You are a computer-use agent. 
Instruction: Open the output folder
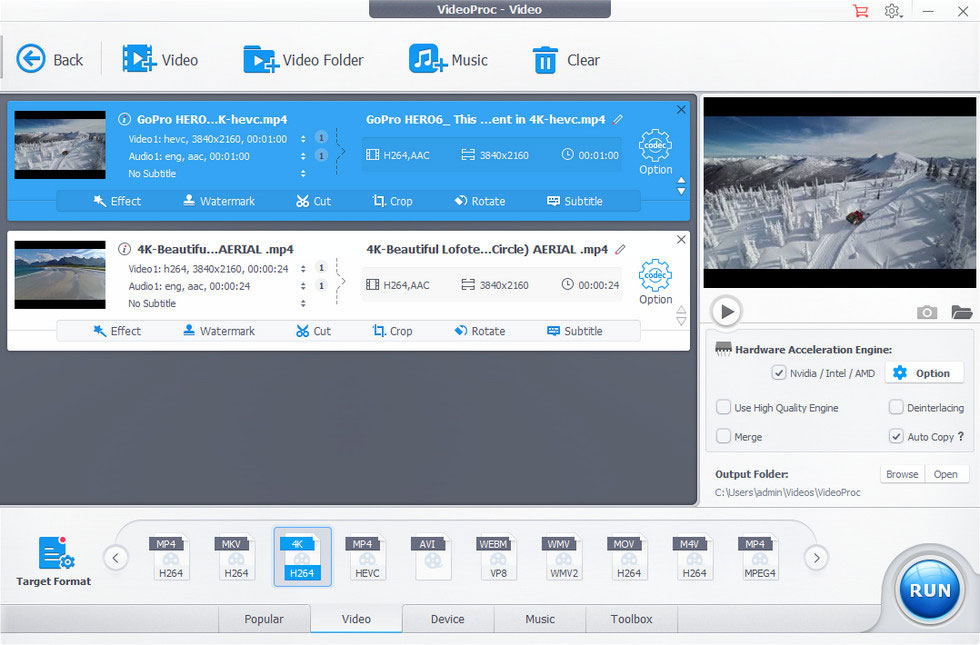[x=946, y=474]
